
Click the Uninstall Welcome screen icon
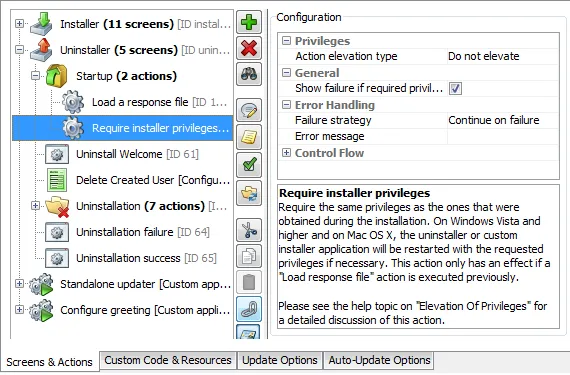(57, 154)
